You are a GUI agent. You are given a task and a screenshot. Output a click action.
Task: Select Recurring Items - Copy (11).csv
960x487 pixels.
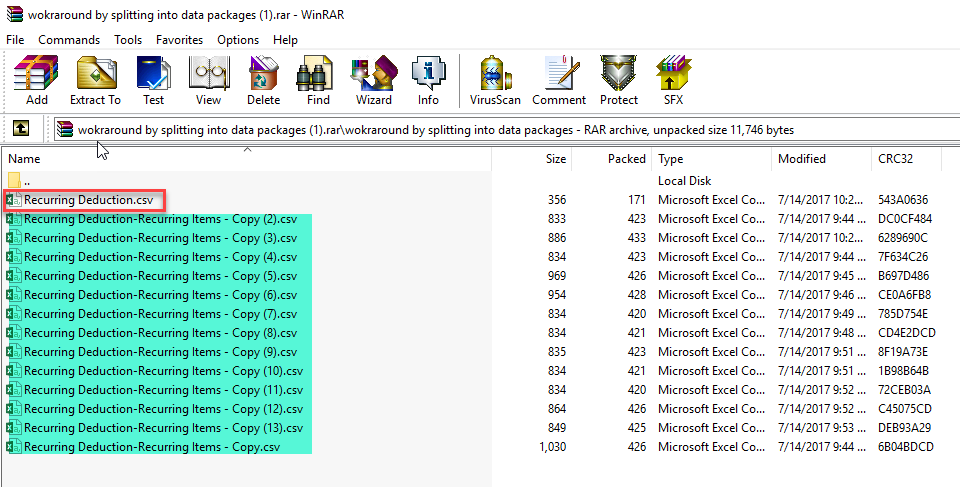(163, 390)
